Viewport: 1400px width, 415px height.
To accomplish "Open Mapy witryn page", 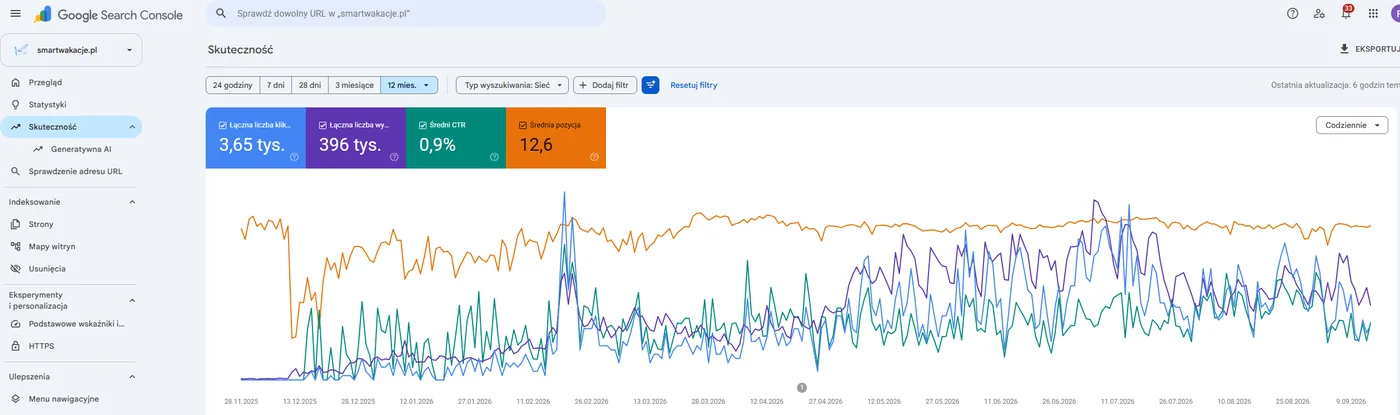I will pyautogui.click(x=71, y=246).
